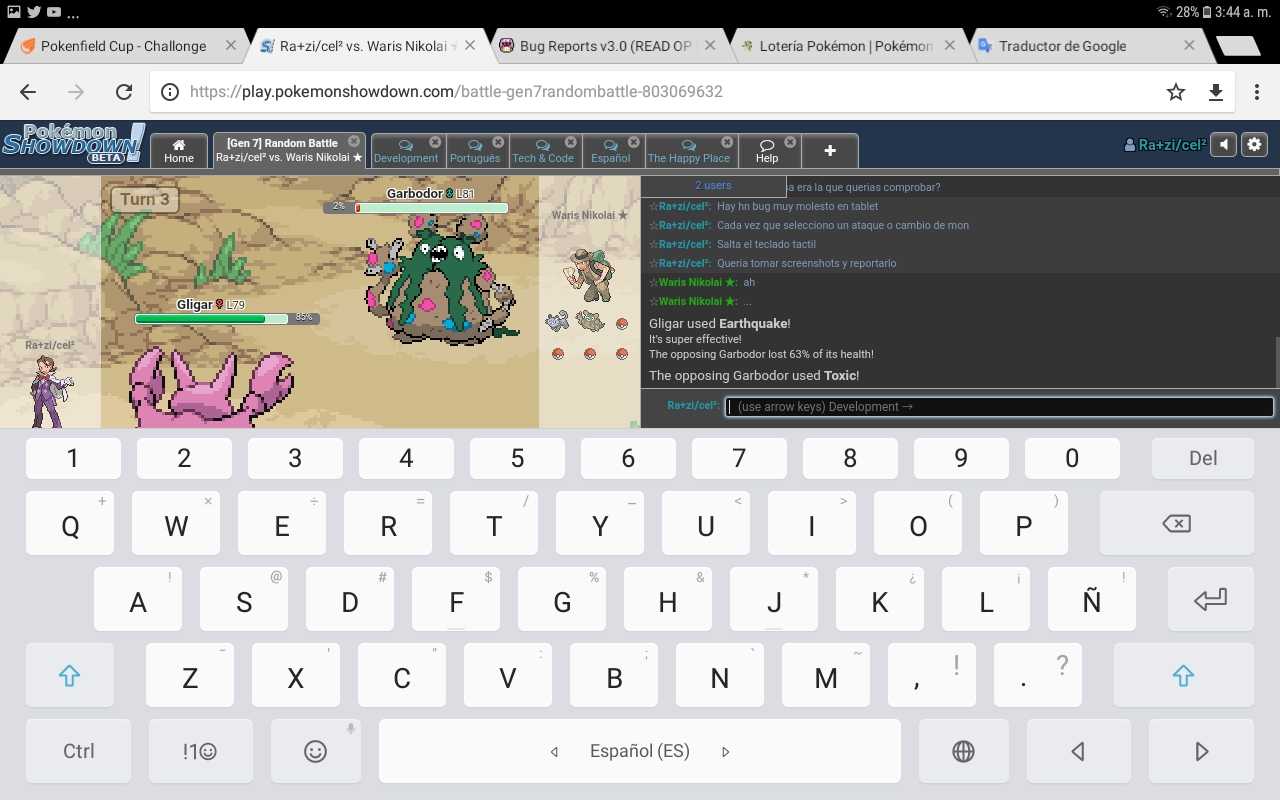
Task: Open the Español chat tab
Action: point(611,151)
